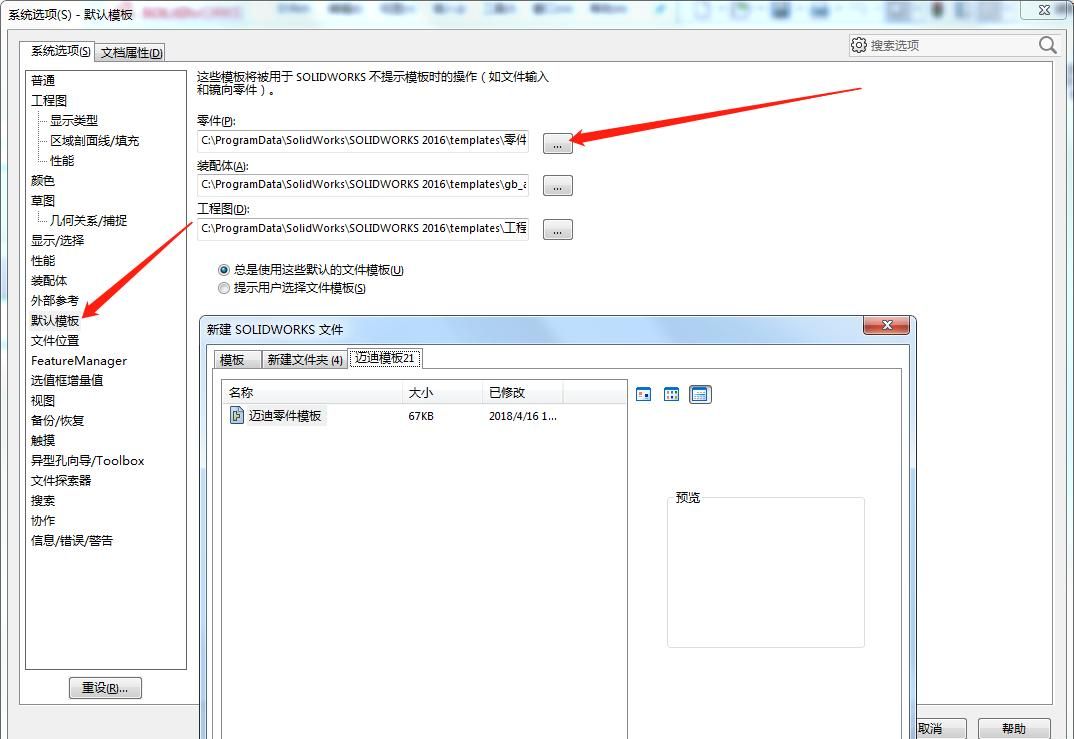1074x739 pixels.
Task: Select 提示用户选择文件模板 option
Action: [x=223, y=288]
